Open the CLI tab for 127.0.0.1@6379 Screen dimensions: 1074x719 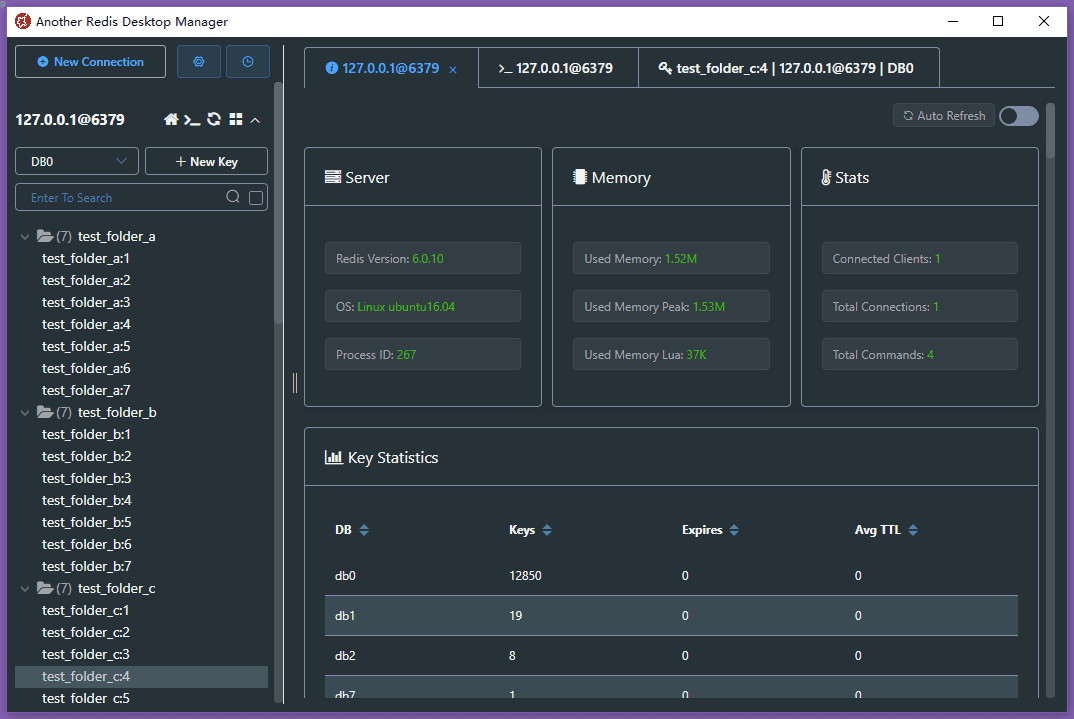click(x=557, y=67)
